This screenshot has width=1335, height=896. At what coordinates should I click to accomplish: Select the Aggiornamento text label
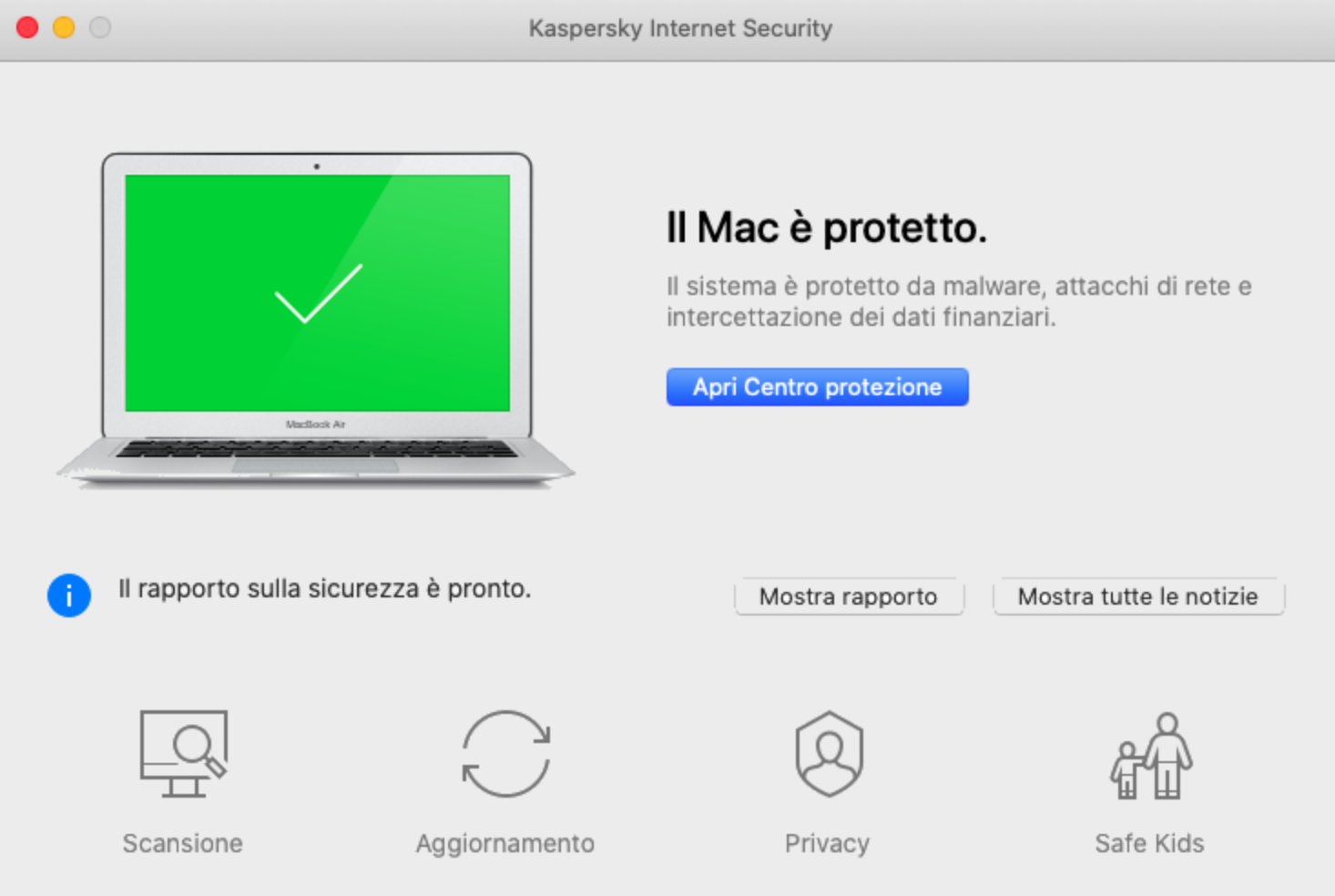coord(505,842)
